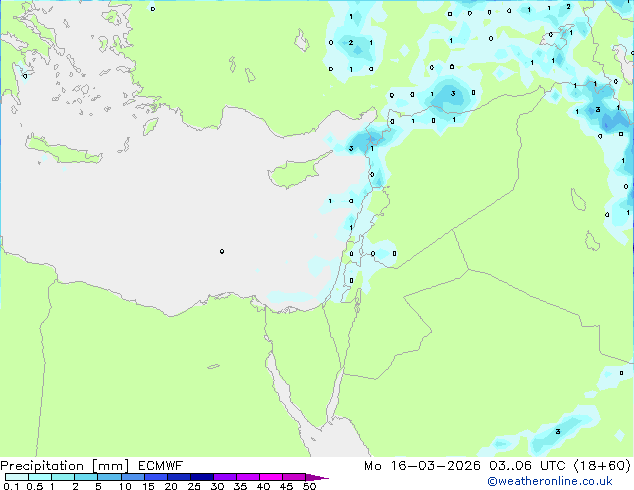Viewport: 634px width, 490px height.
Task: Choose the 5–10 mm light blue swatch
Action: click(109, 477)
